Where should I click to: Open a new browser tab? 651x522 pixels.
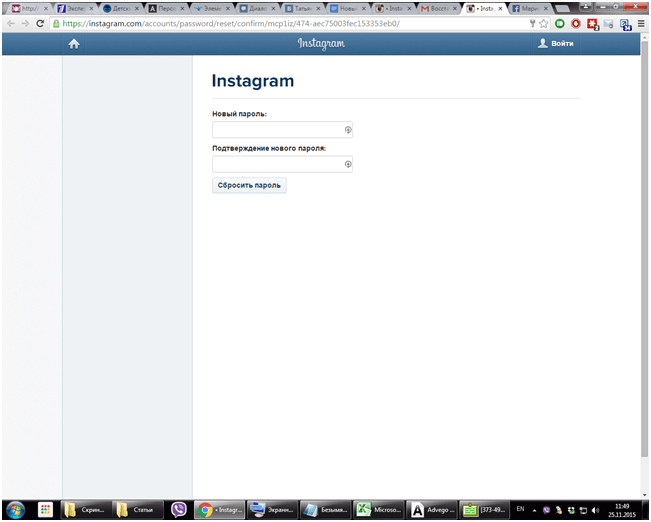coord(562,9)
